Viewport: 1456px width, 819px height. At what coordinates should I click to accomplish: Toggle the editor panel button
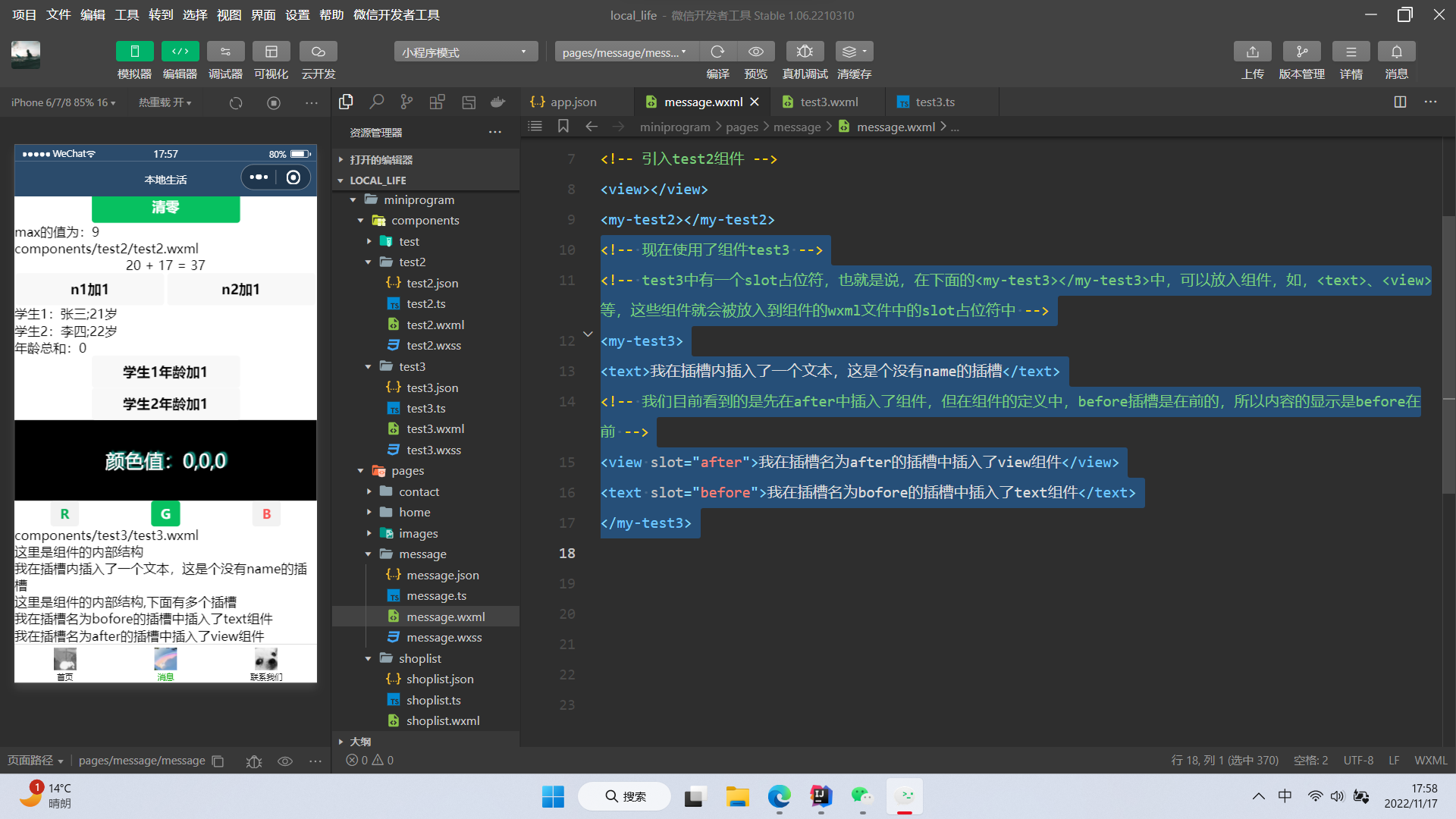pyautogui.click(x=180, y=52)
